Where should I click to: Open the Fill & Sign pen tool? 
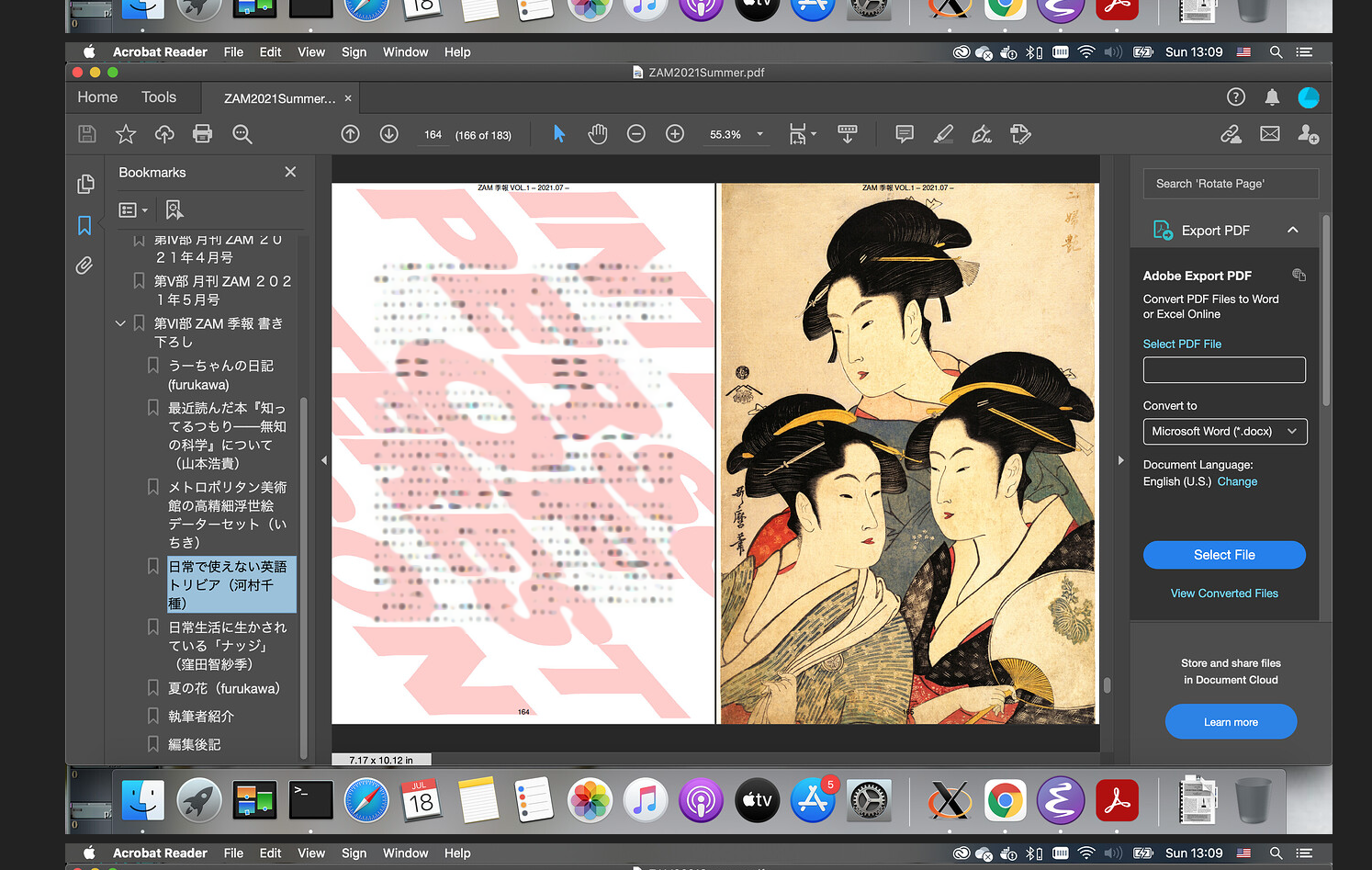tap(982, 134)
